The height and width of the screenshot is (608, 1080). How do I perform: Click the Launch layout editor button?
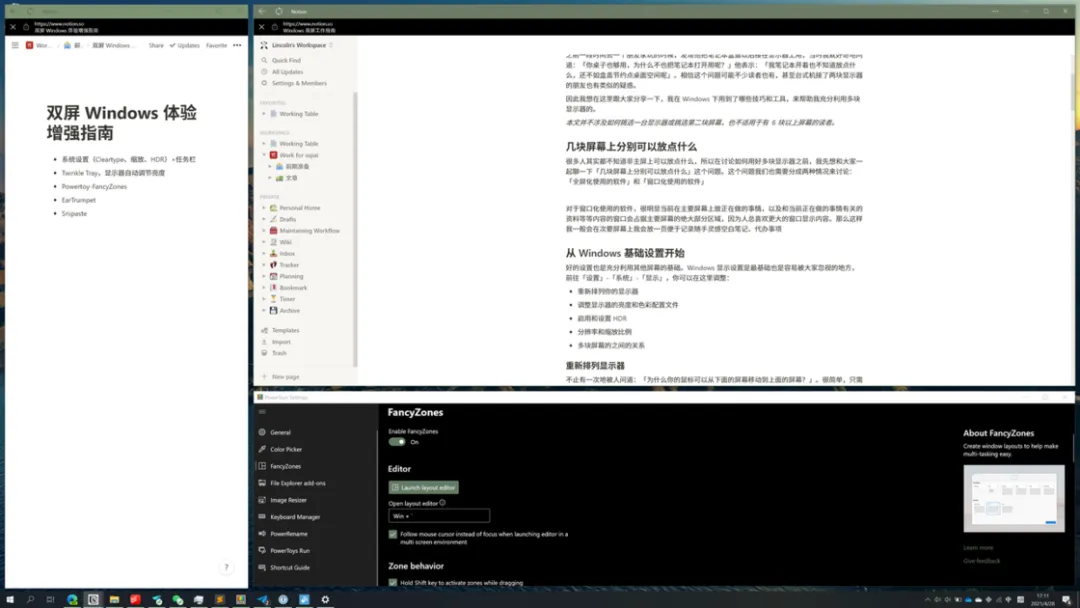(422, 487)
